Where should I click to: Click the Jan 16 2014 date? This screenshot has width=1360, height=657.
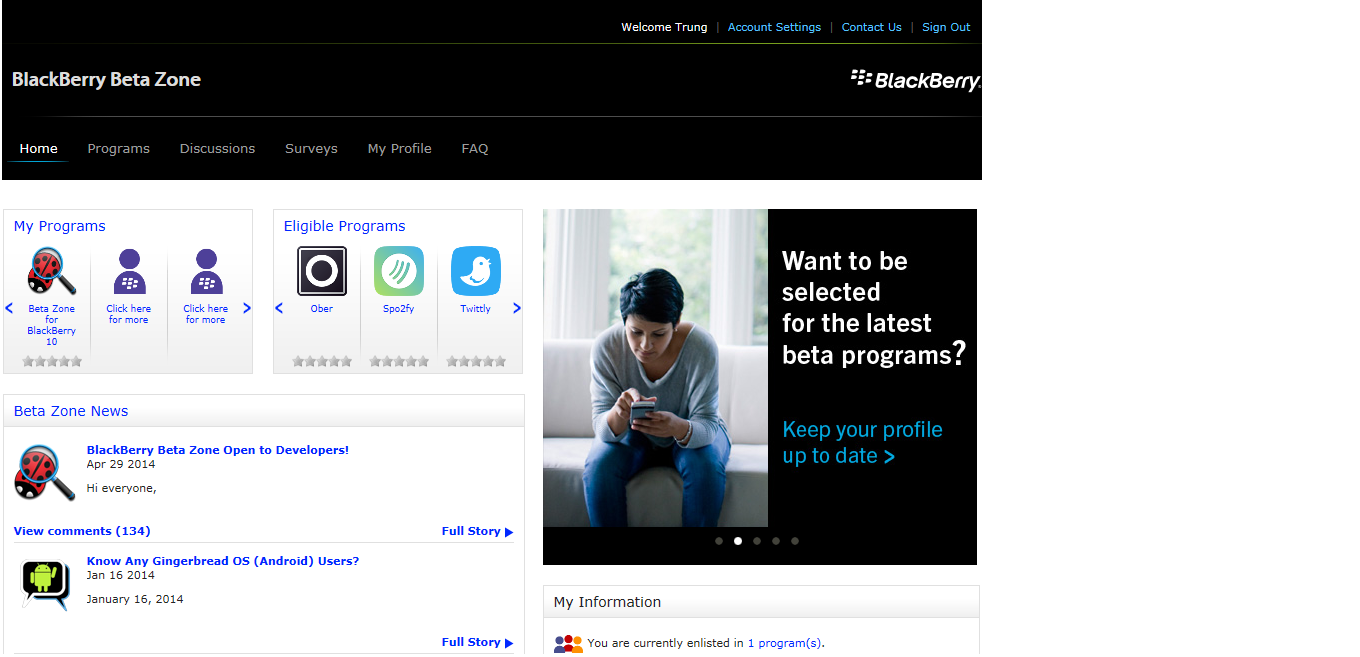121,575
